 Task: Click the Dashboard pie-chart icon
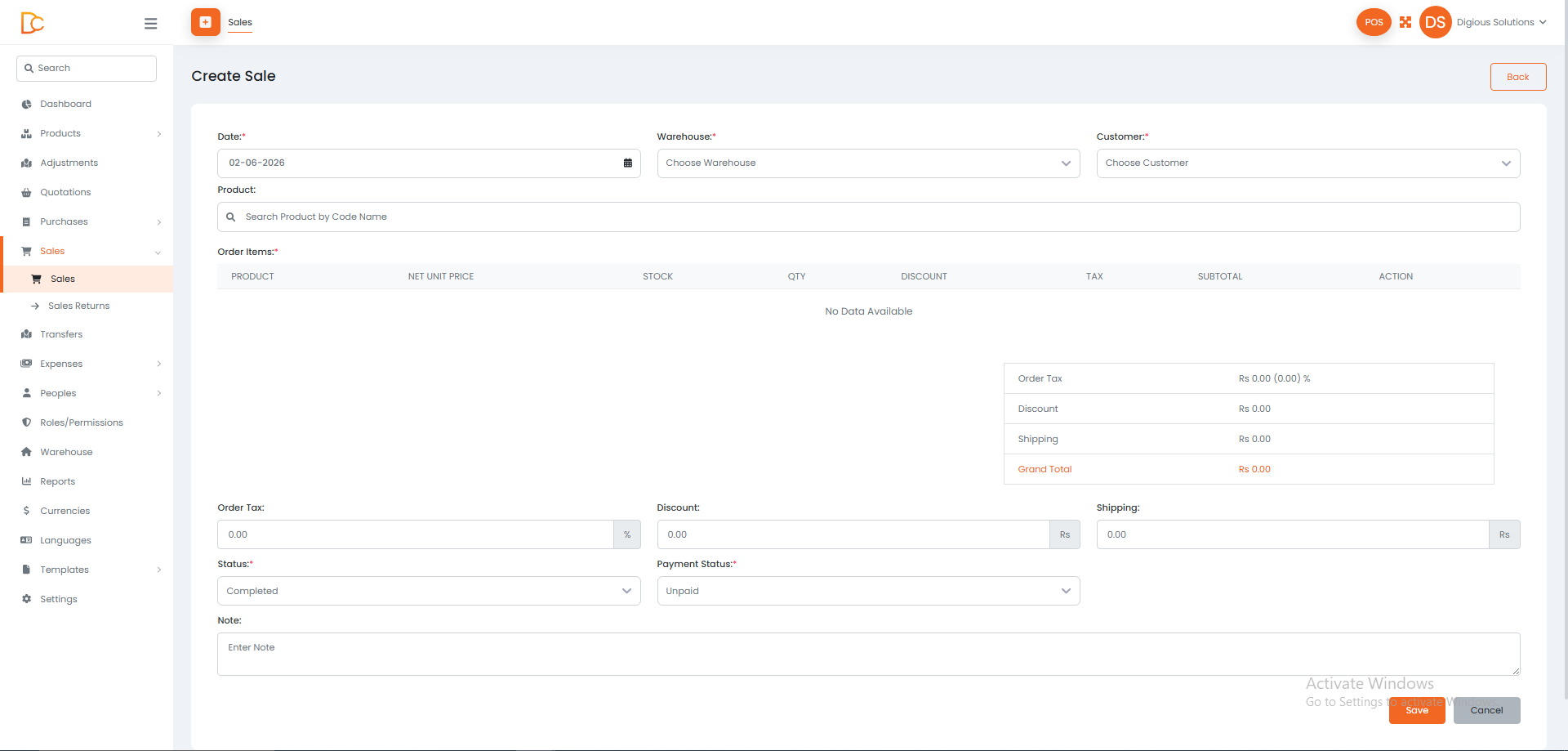[x=26, y=104]
